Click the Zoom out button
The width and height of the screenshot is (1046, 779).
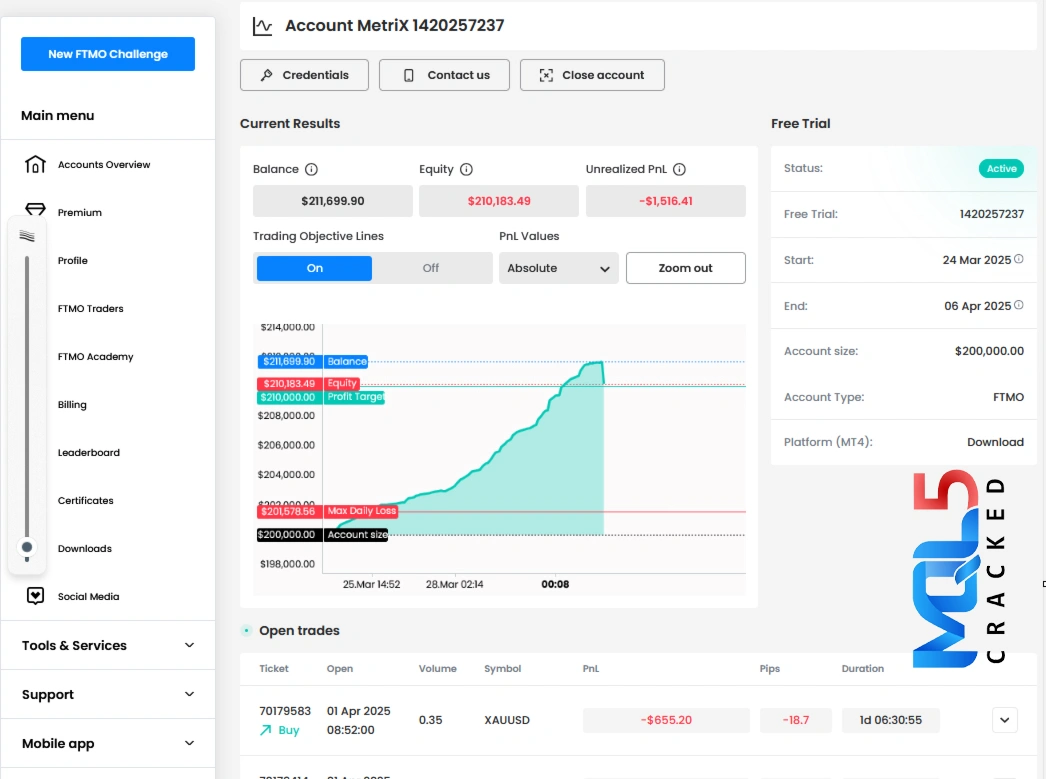click(x=685, y=268)
